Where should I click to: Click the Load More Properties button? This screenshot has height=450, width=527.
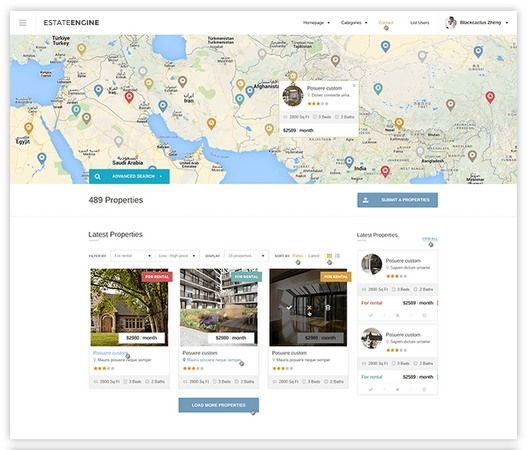(218, 405)
